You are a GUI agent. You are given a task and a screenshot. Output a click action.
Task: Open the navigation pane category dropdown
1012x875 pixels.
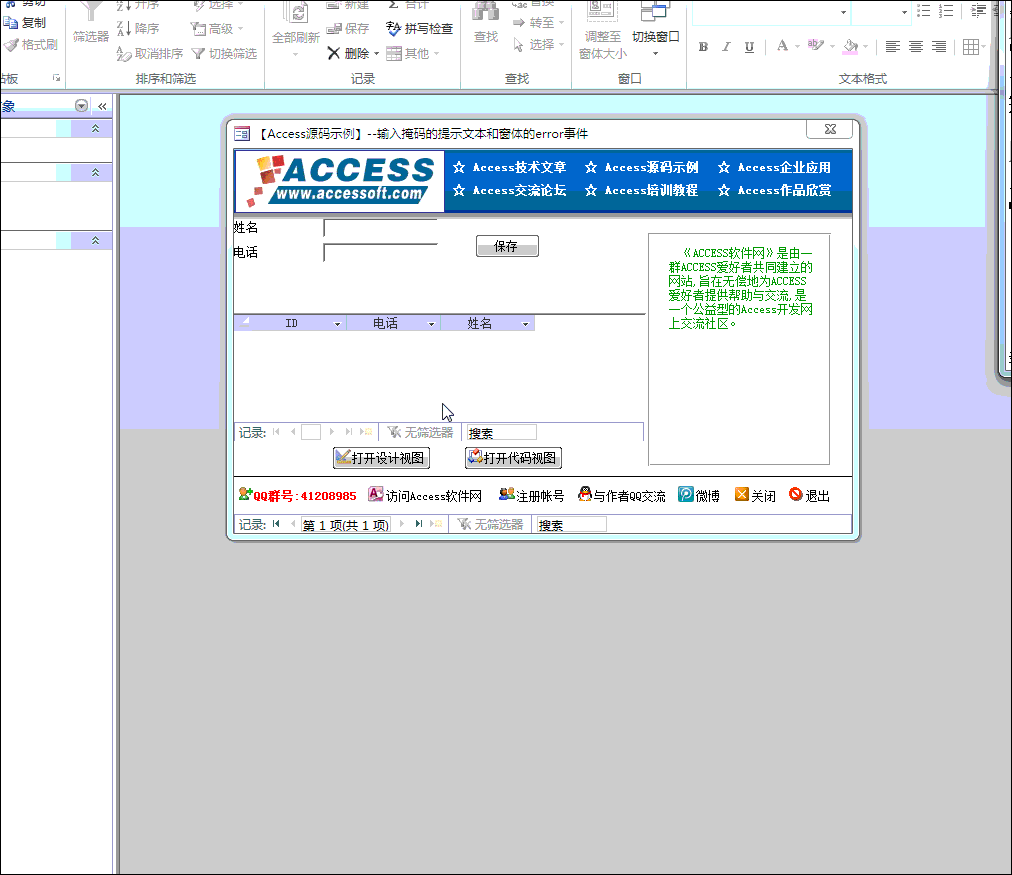click(81, 106)
